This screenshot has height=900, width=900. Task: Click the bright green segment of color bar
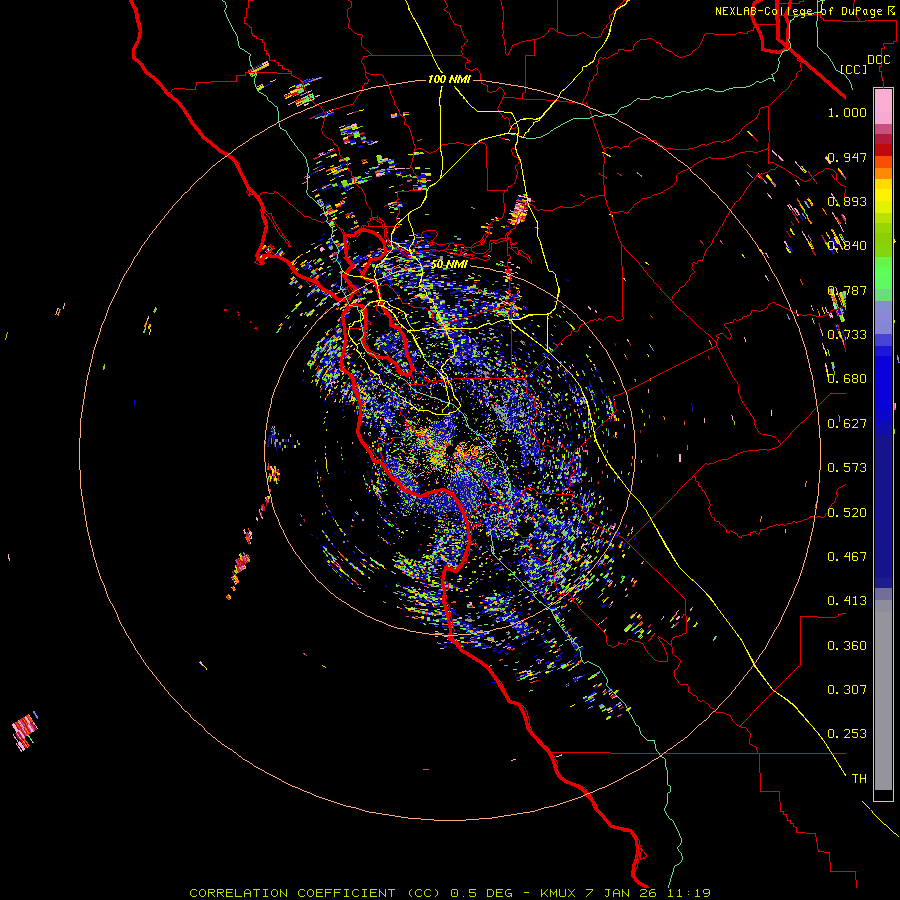point(883,273)
